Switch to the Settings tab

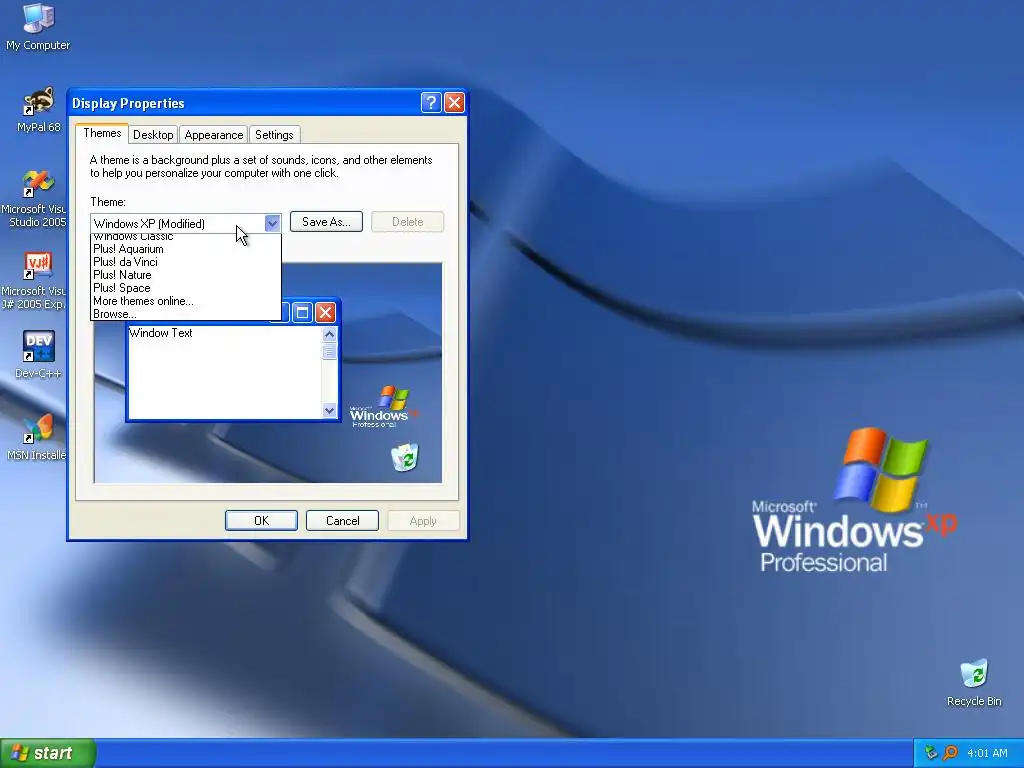pyautogui.click(x=274, y=135)
